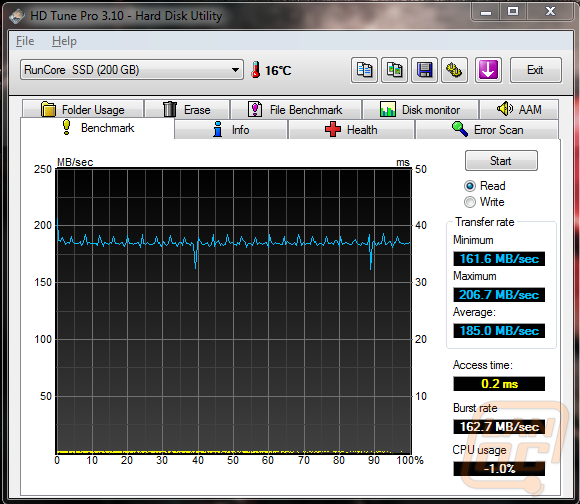
Task: Switch to the Info tab
Action: tap(231, 130)
